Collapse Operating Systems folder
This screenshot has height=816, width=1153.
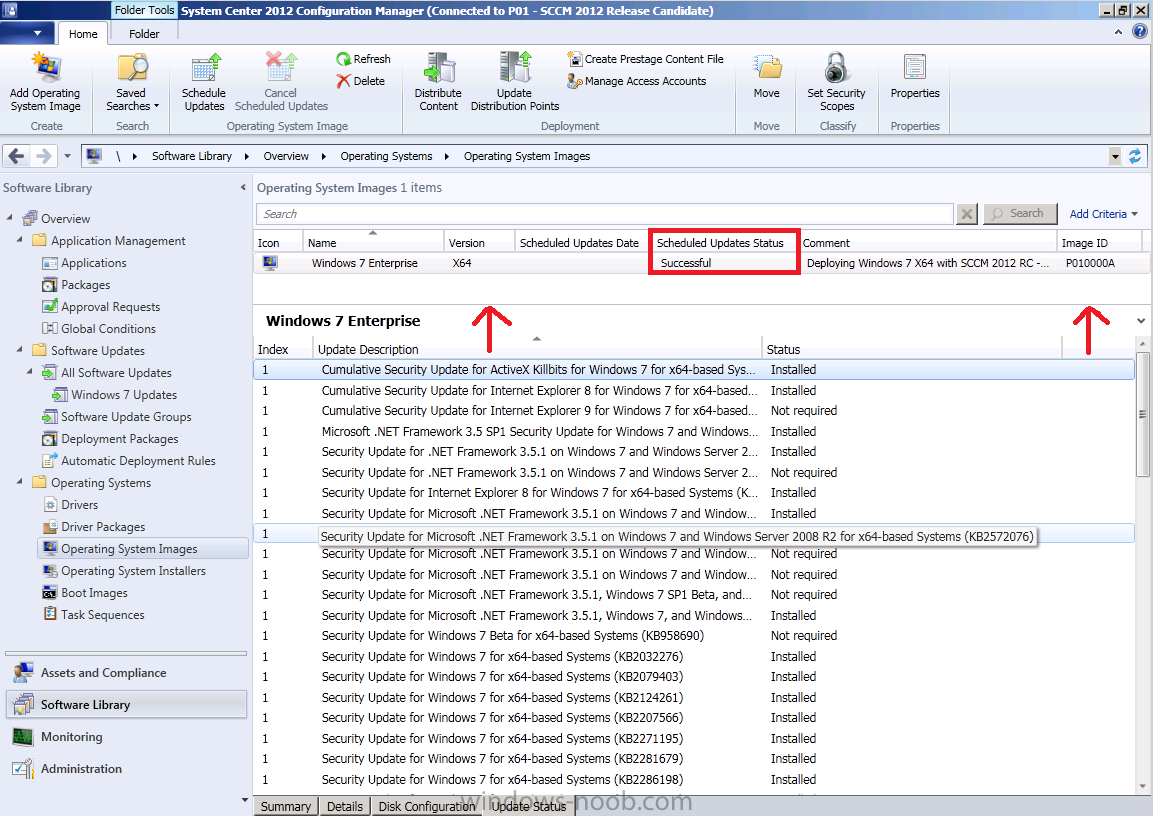20,482
